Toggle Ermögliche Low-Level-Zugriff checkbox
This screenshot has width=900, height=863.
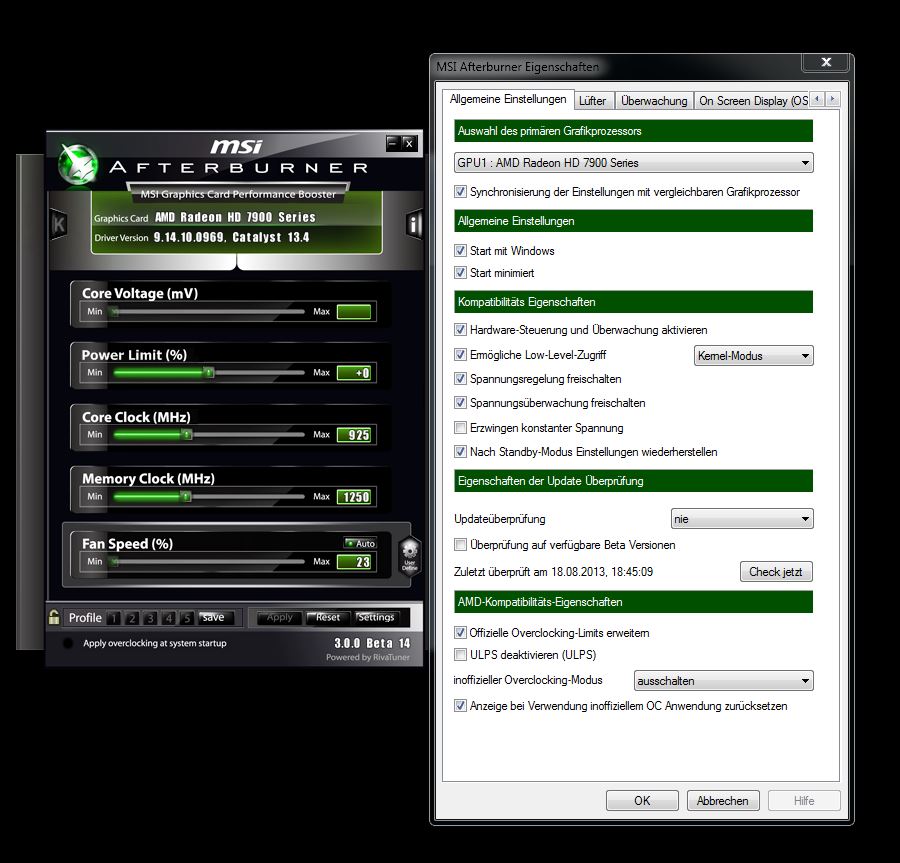[460, 355]
